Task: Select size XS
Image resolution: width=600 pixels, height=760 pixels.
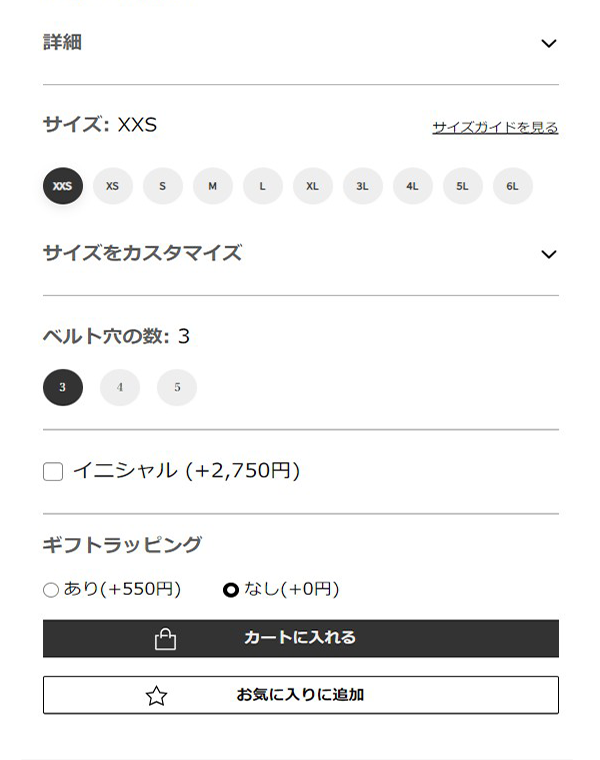Action: [112, 186]
